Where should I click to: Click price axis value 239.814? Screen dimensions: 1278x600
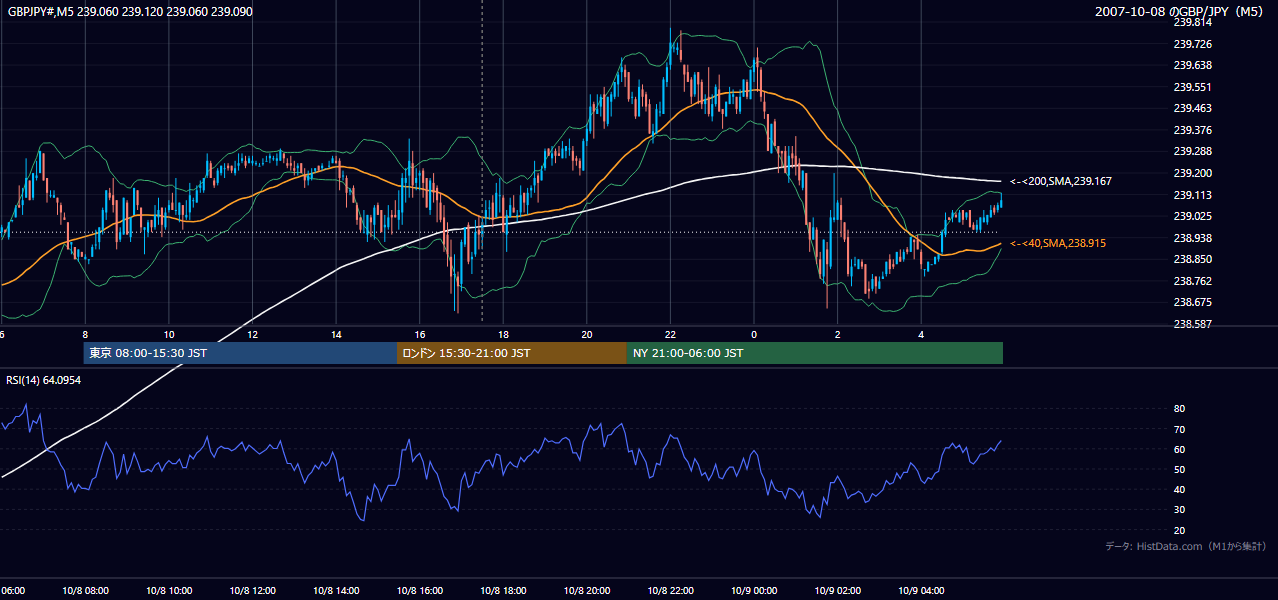[1193, 22]
